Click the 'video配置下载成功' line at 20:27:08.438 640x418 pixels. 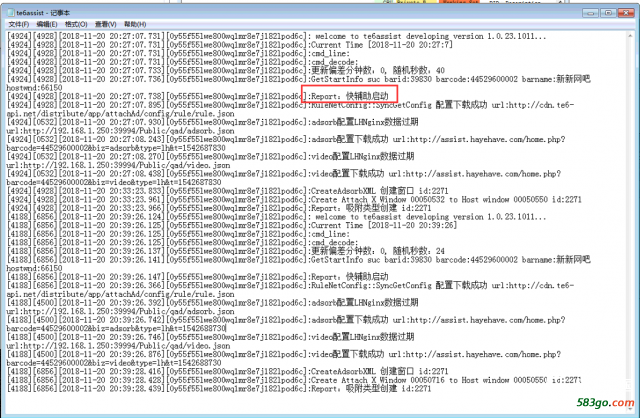coord(284,173)
